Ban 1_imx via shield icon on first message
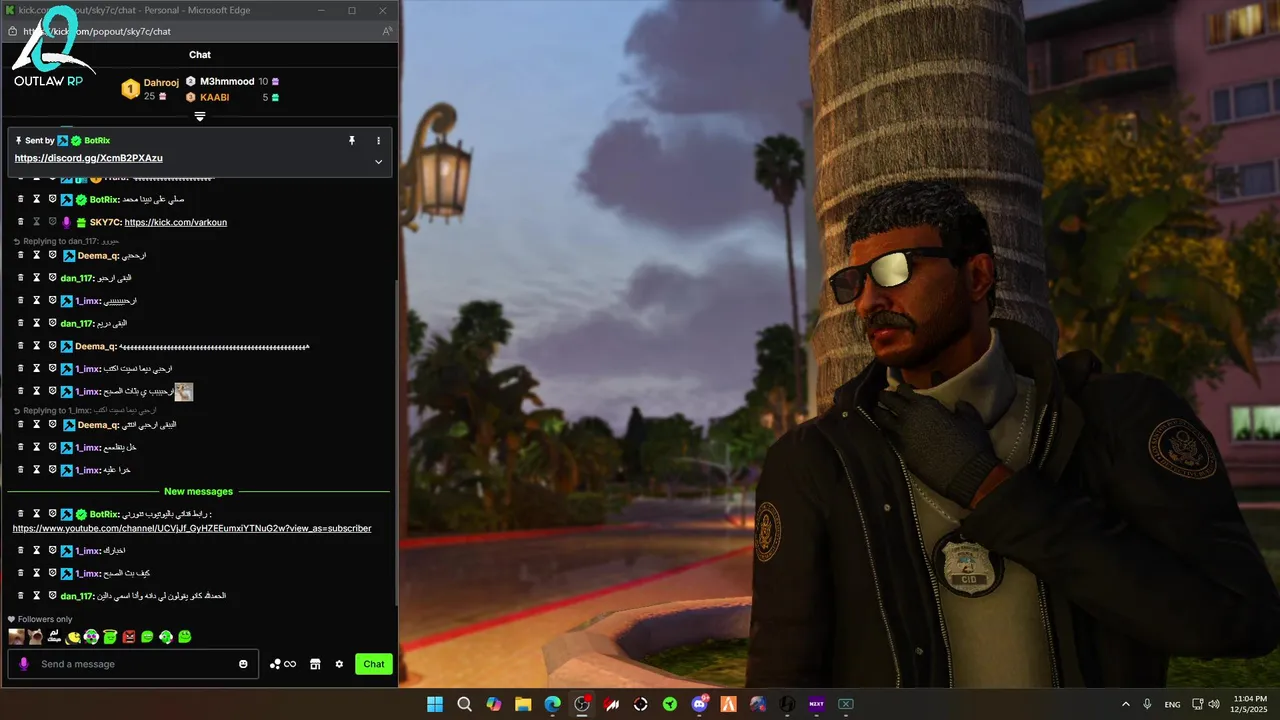Viewport: 1280px width, 720px height. (x=52, y=300)
